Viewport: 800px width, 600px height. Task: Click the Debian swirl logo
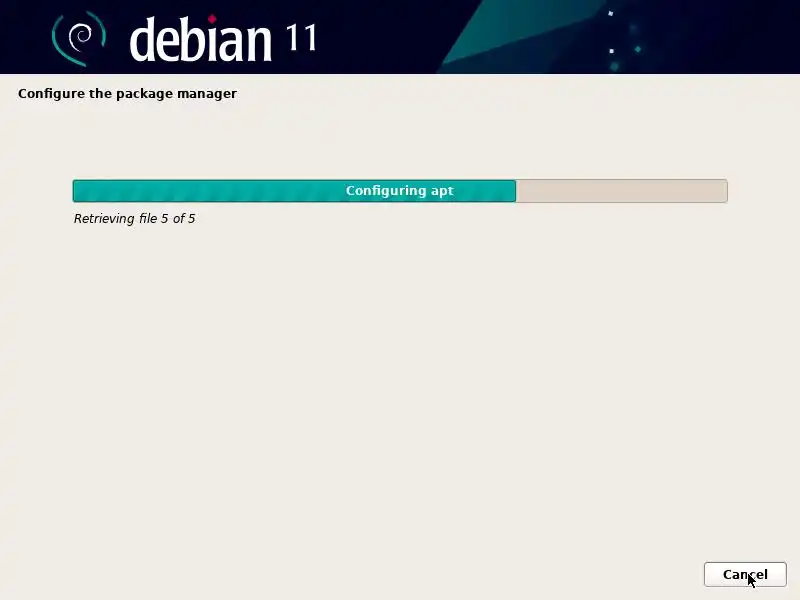point(79,39)
